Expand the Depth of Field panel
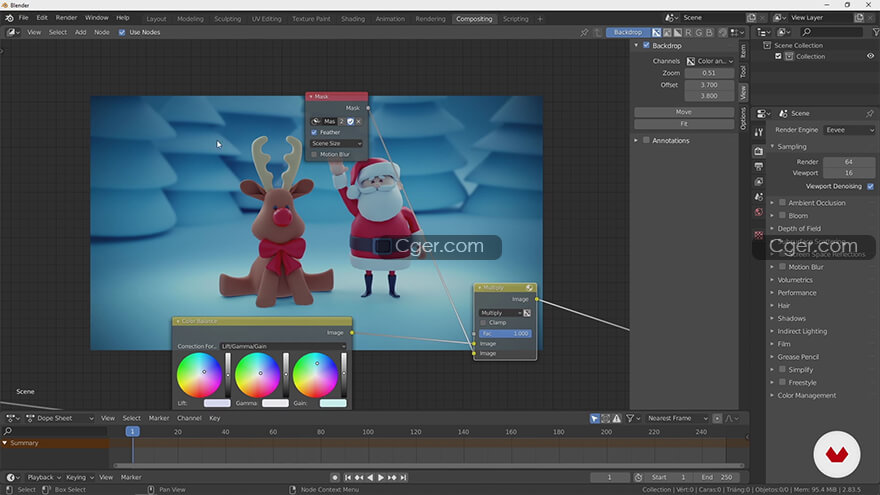 pos(773,229)
